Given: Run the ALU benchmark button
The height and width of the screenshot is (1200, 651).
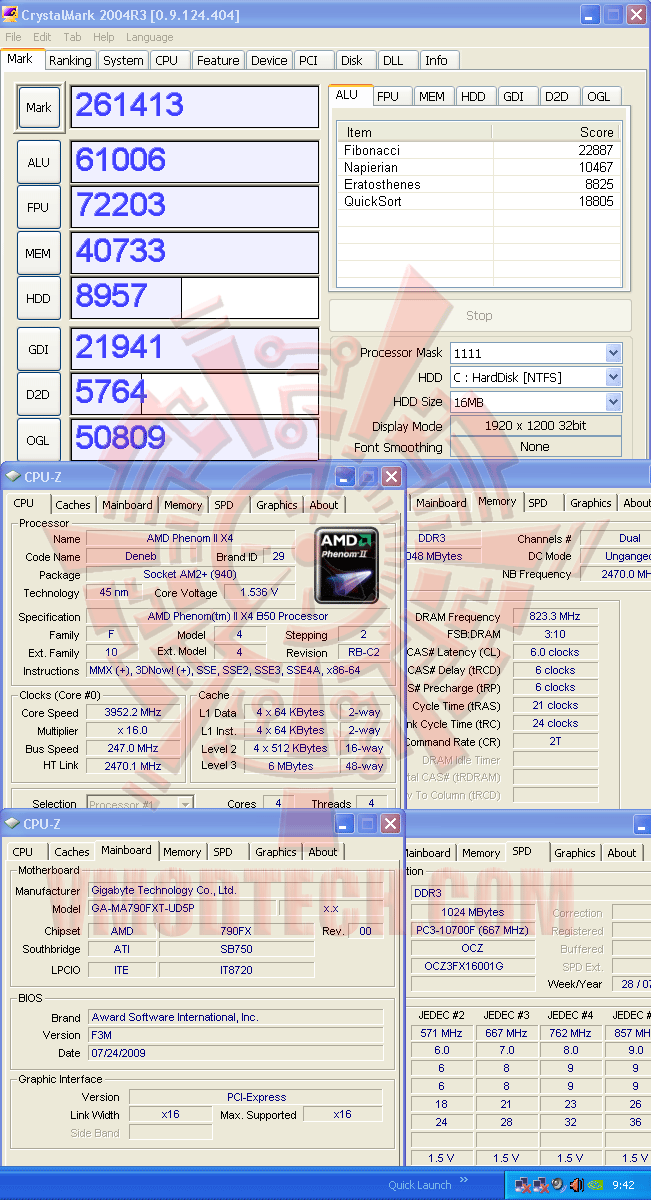Looking at the screenshot, I should point(39,162).
